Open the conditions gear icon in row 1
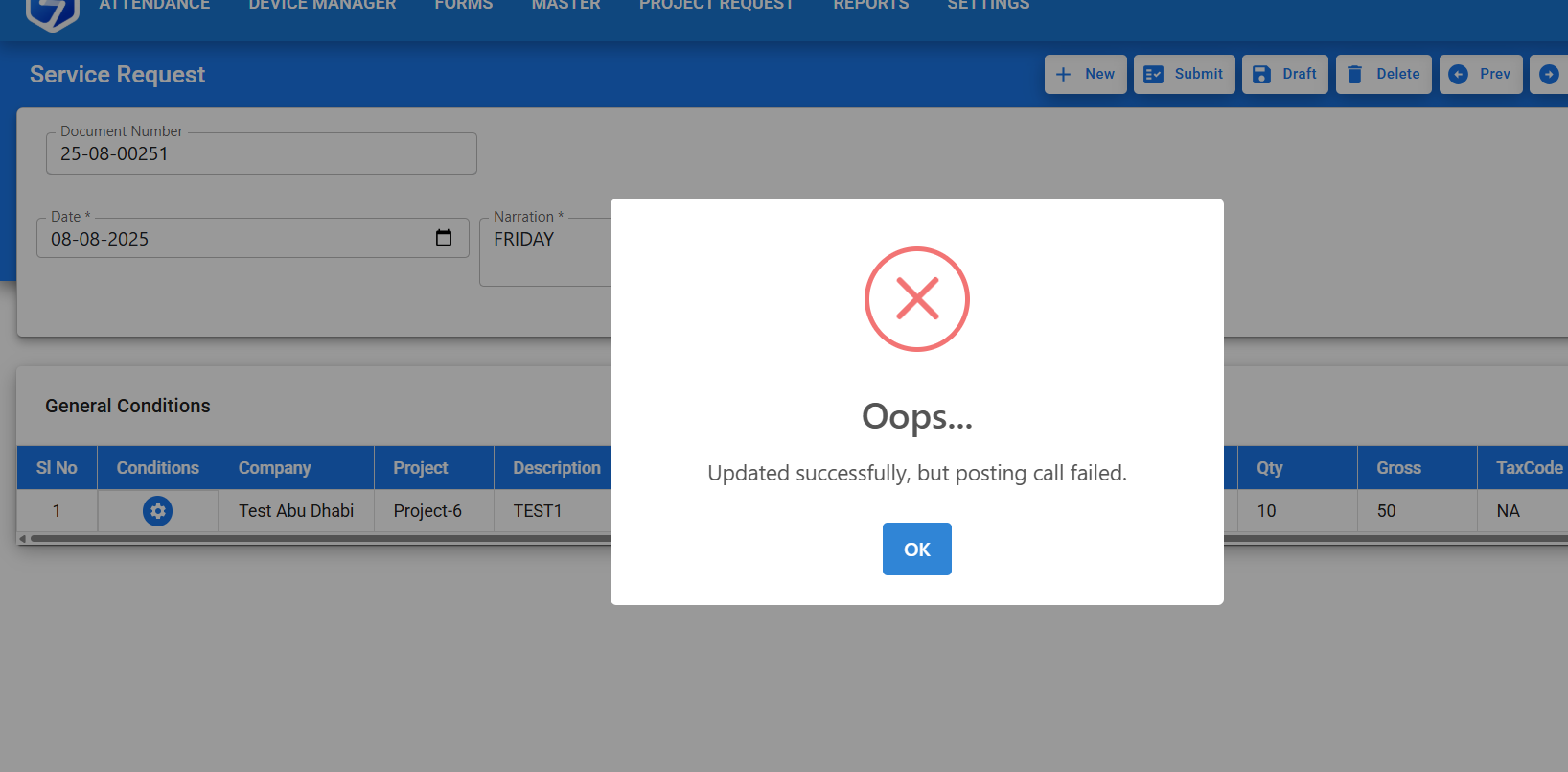 pos(157,511)
